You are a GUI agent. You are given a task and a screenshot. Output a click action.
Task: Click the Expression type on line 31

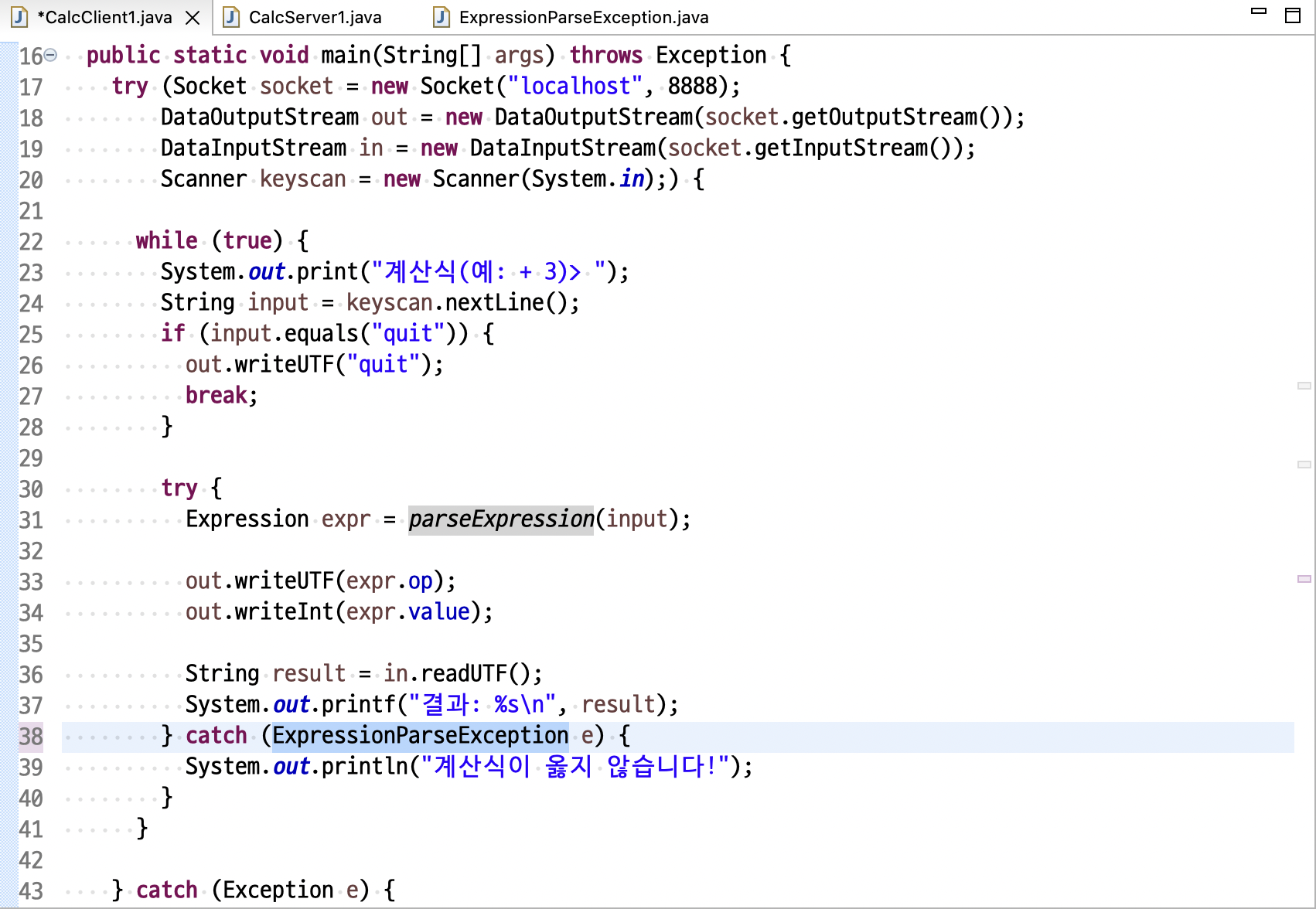247,519
